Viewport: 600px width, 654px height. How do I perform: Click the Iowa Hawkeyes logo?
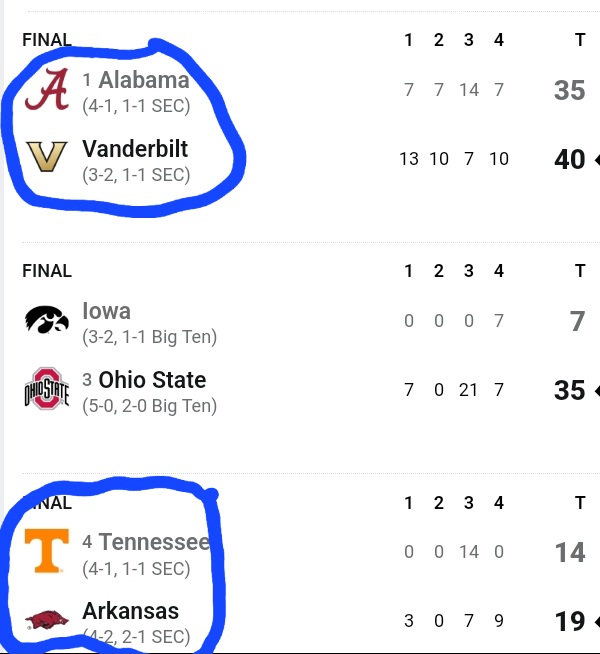pyautogui.click(x=46, y=321)
